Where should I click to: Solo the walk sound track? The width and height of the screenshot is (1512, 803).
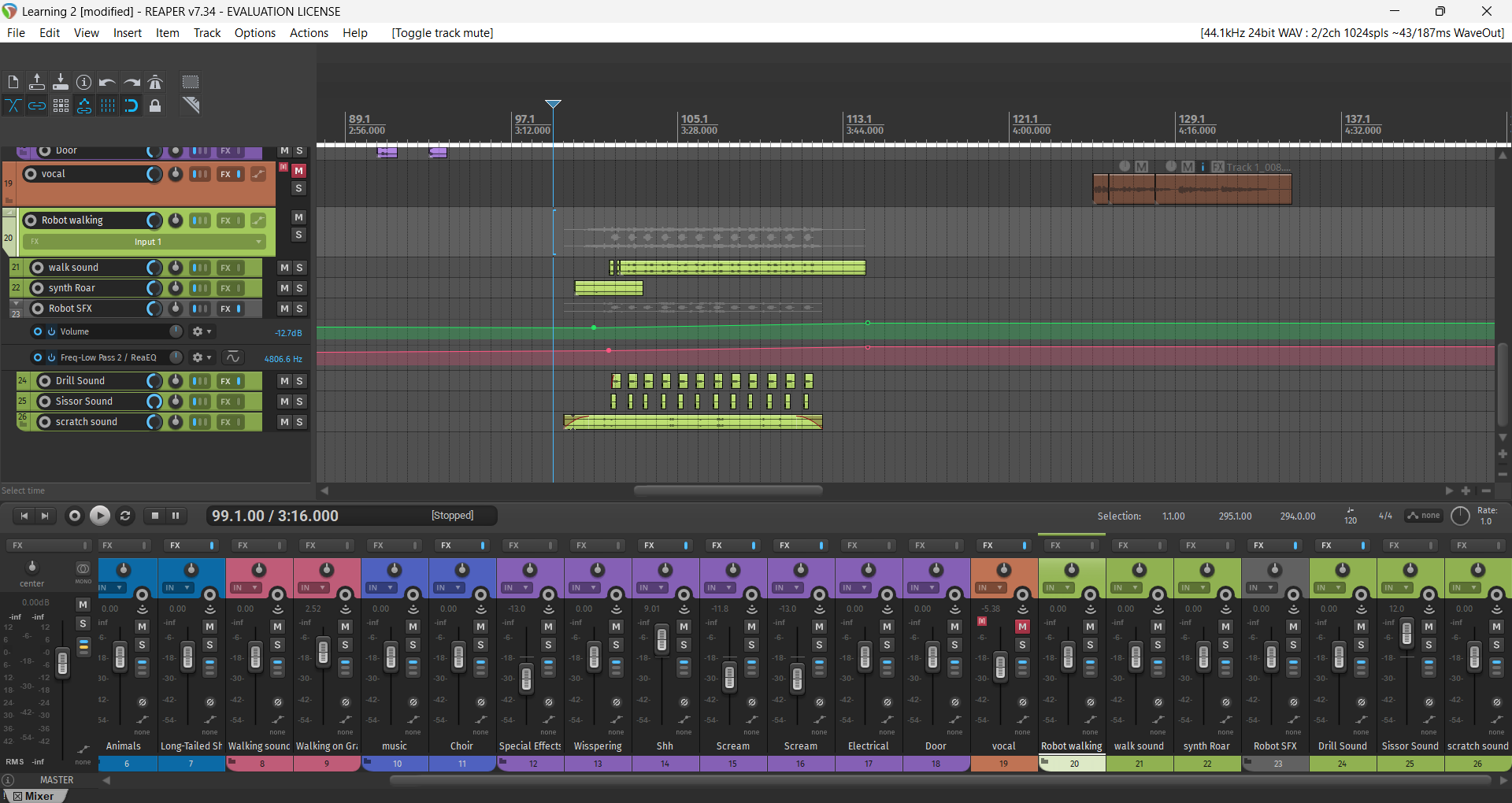(299, 268)
